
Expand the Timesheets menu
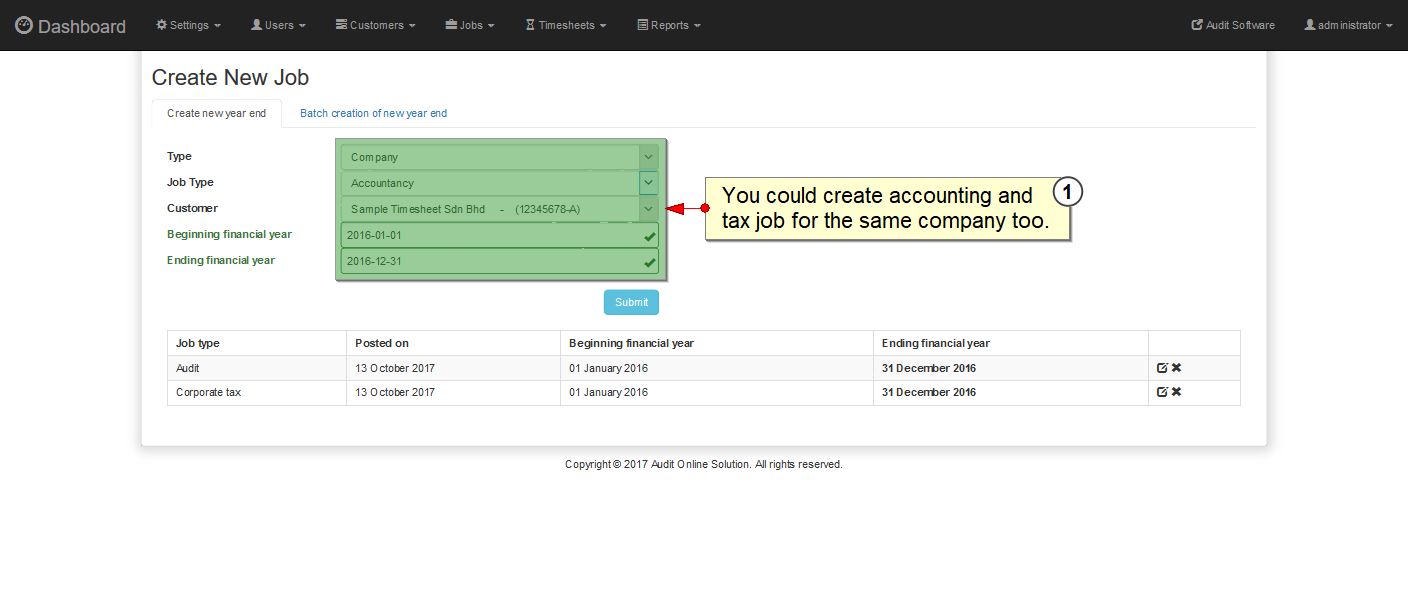[566, 25]
